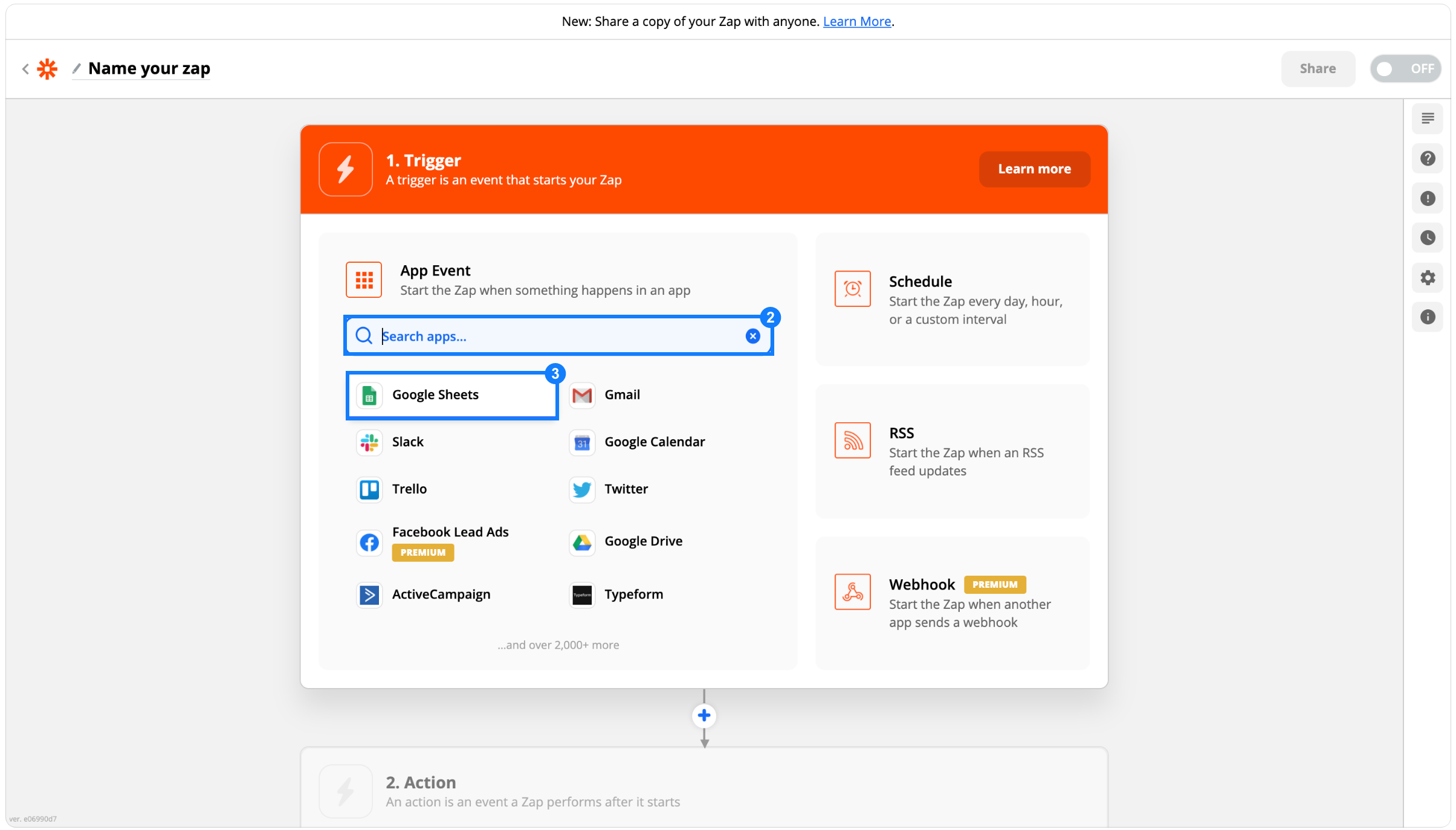Click the Action step lightning icon
This screenshot has width=1456, height=830.
click(x=346, y=791)
